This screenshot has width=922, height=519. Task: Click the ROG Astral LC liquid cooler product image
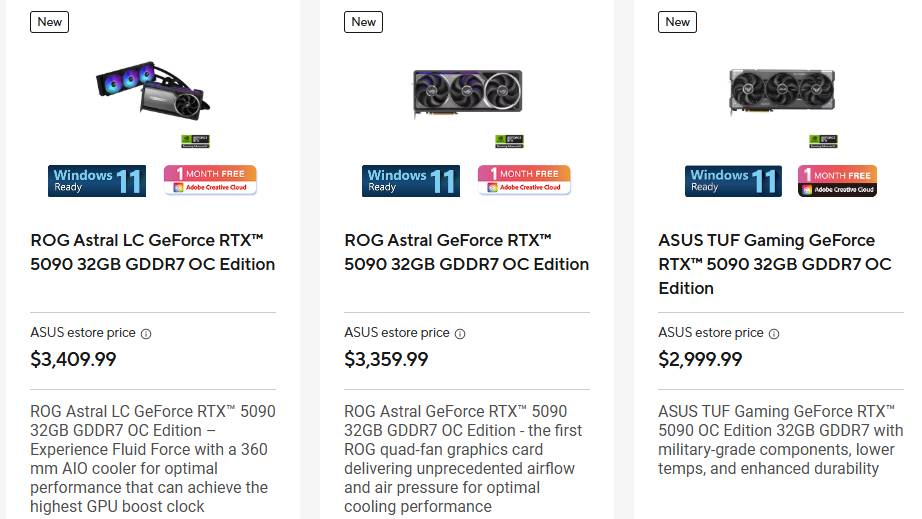153,92
